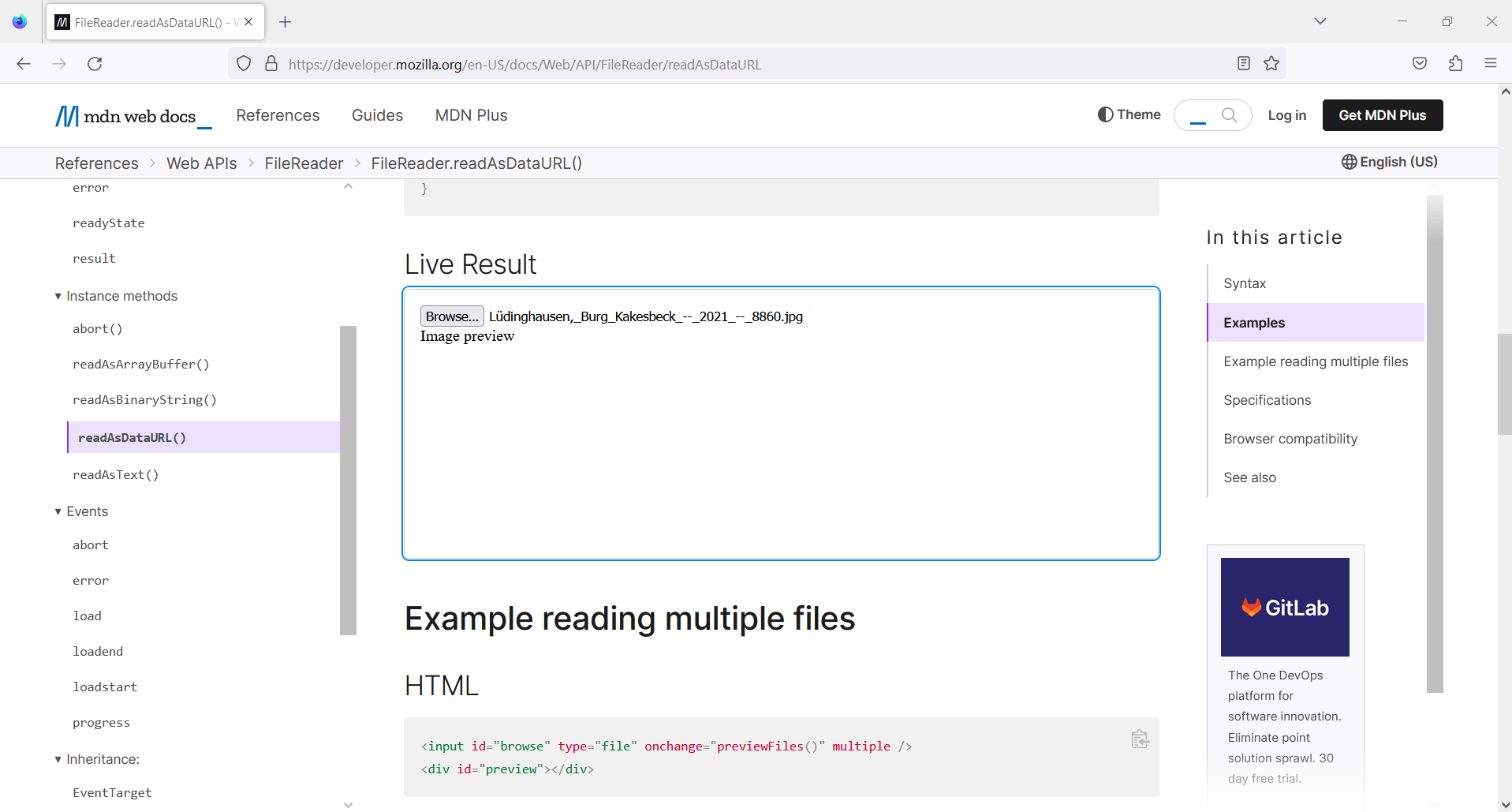Navigate back to the previous page
Image resolution: width=1512 pixels, height=812 pixels.
[x=23, y=64]
